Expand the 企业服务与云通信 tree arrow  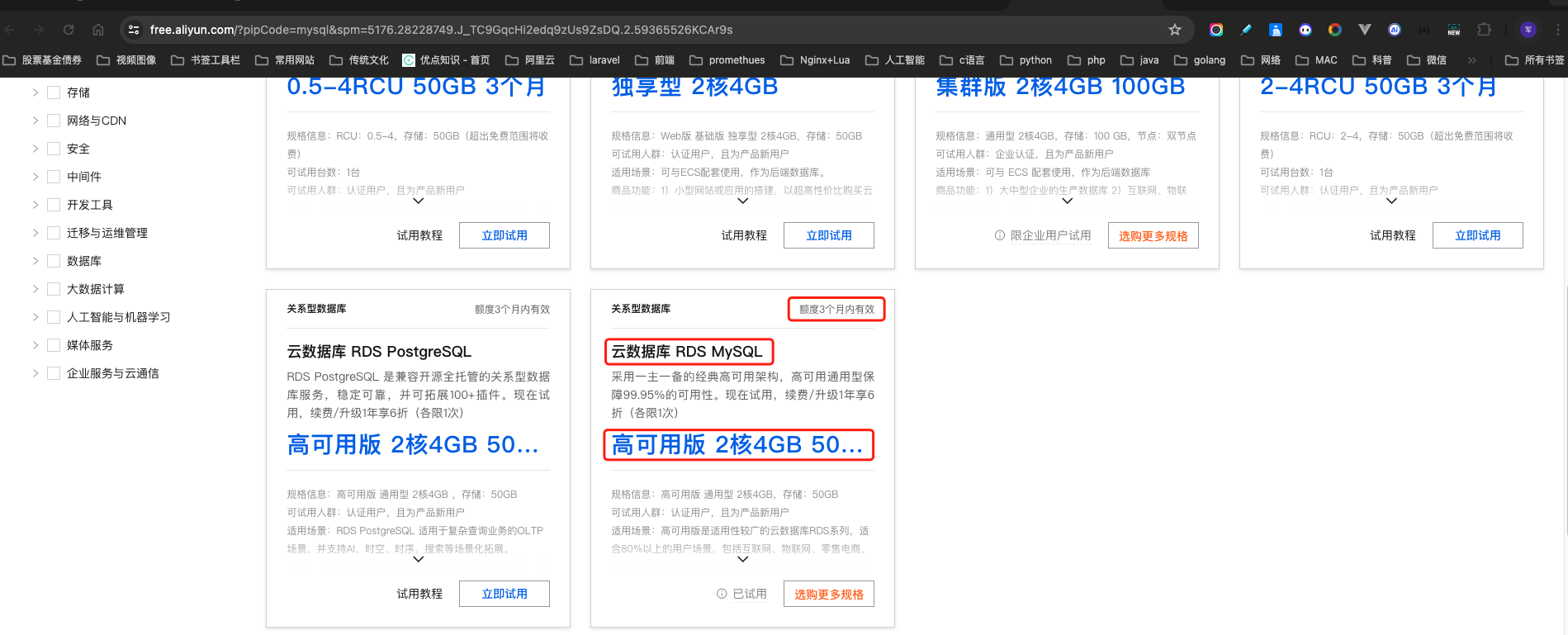pos(36,373)
